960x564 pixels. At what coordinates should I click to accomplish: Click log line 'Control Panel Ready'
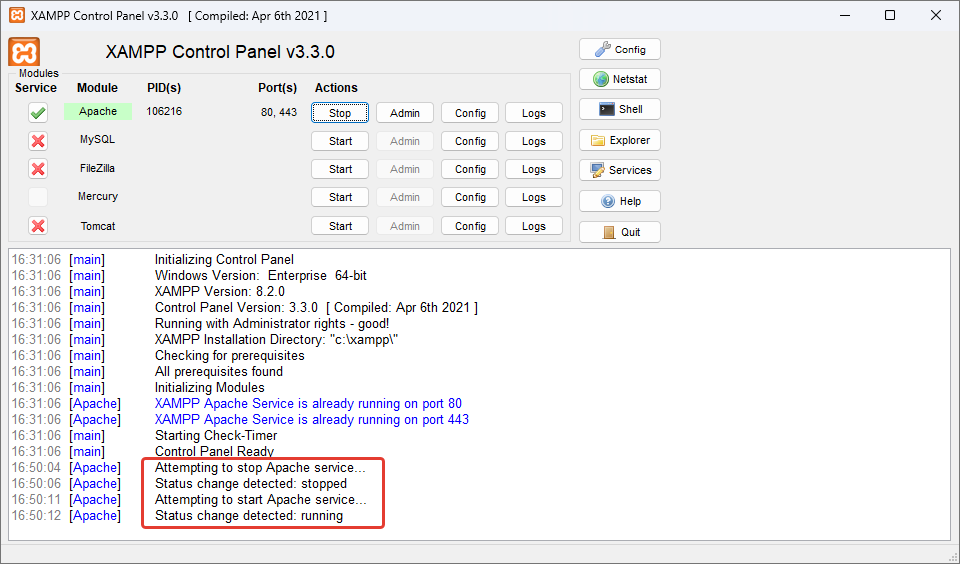pyautogui.click(x=214, y=451)
